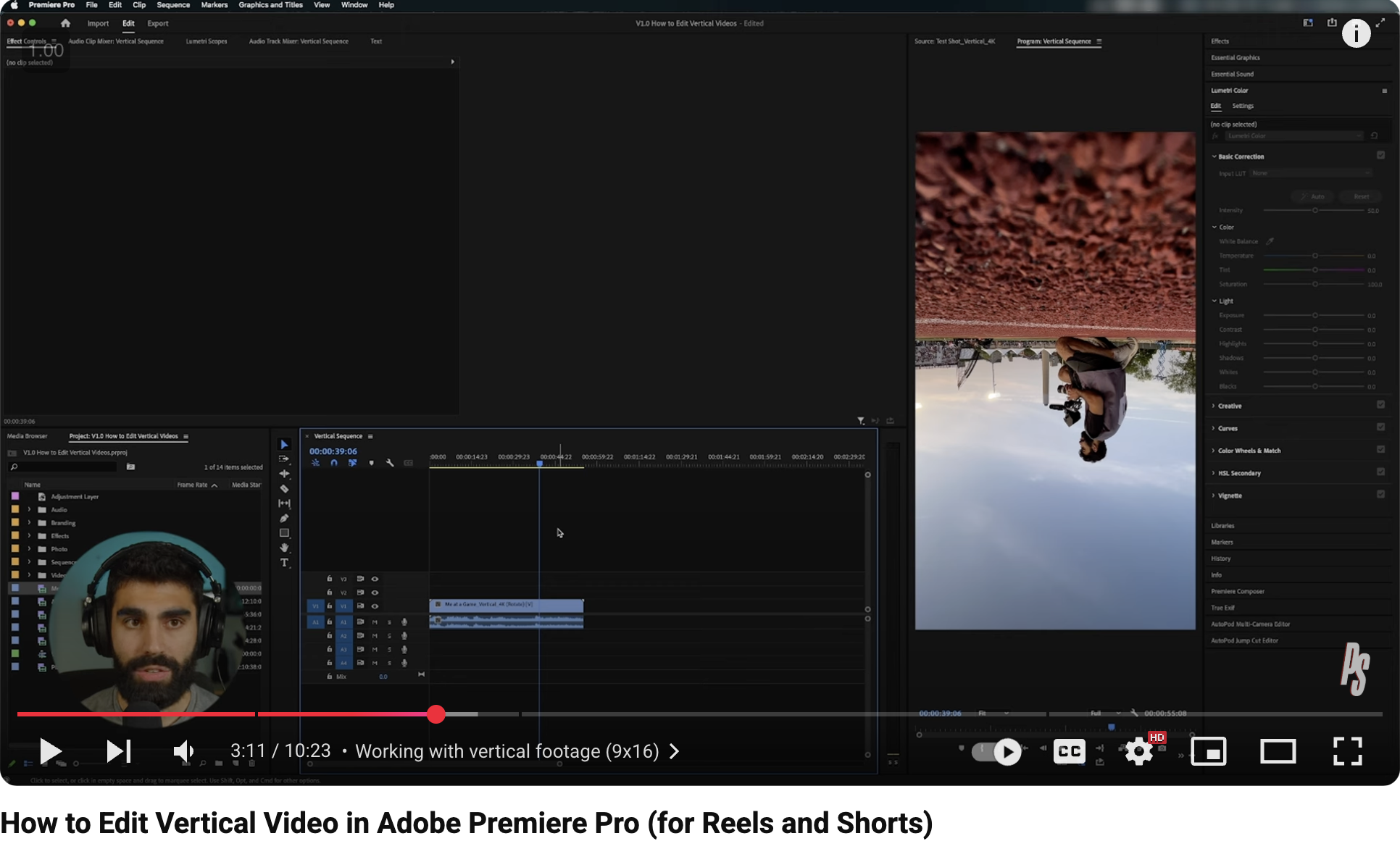Image resolution: width=1400 pixels, height=849 pixels.
Task: Expand the Creative section
Action: click(x=1214, y=406)
